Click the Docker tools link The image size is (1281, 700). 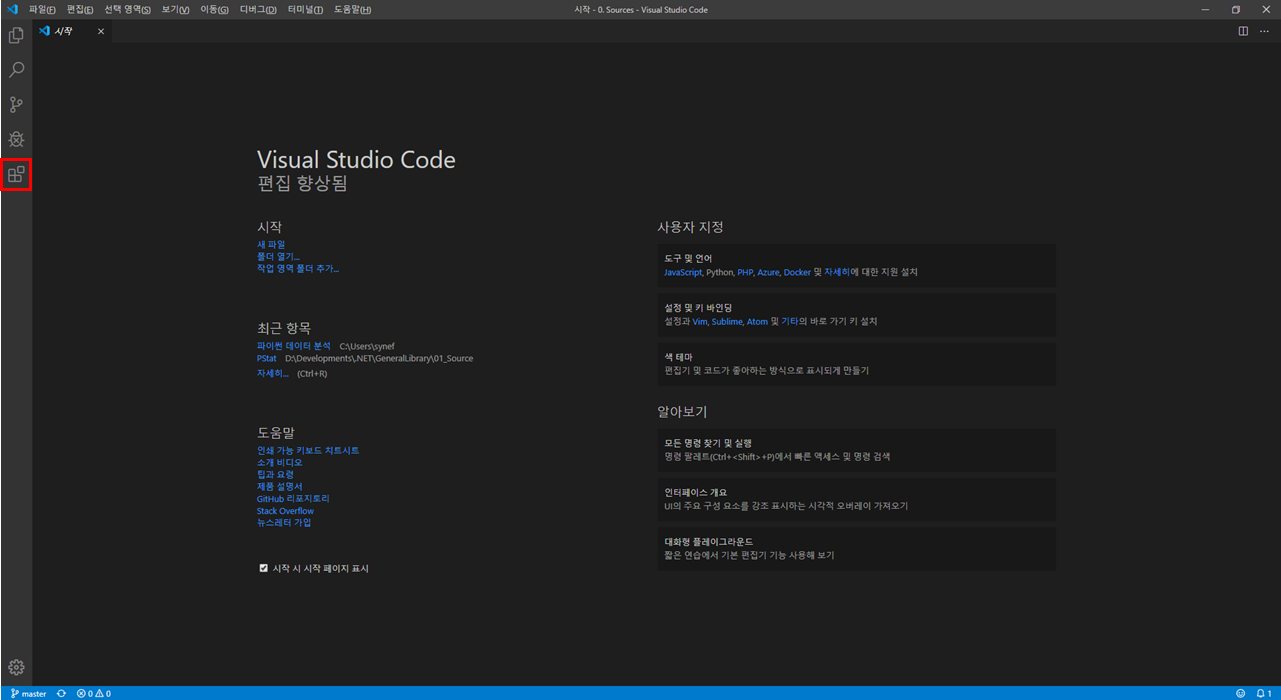(x=797, y=272)
